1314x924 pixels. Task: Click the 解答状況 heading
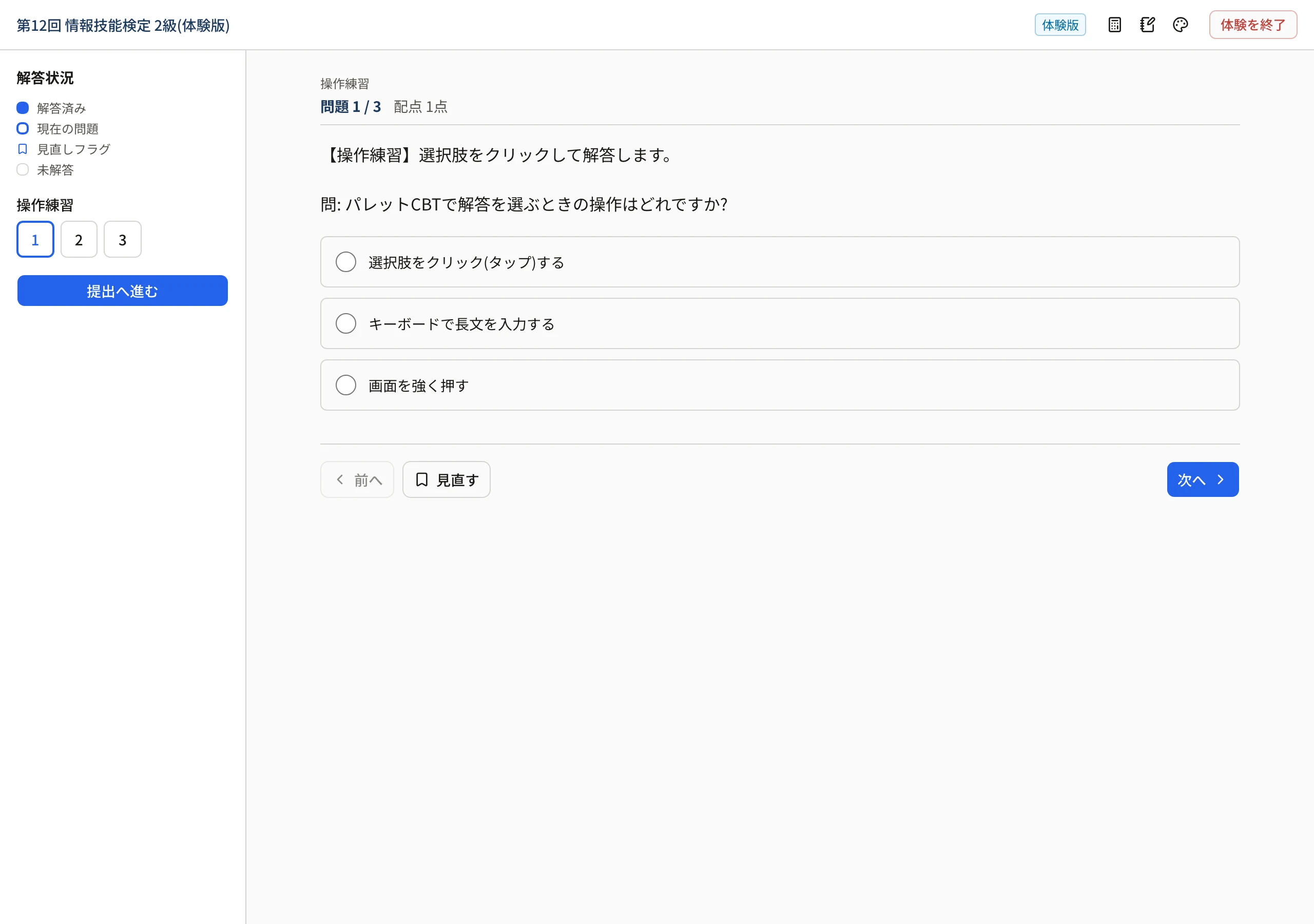(x=45, y=78)
